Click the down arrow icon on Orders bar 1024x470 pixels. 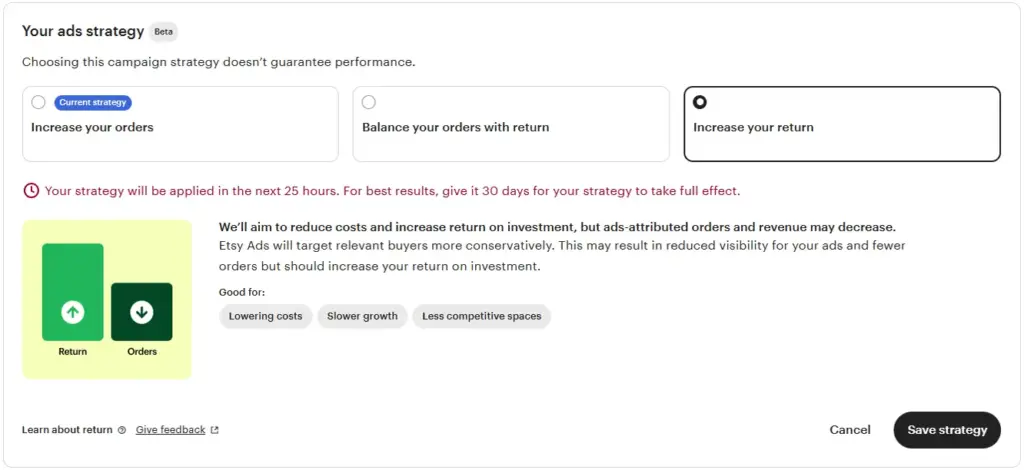point(141,312)
